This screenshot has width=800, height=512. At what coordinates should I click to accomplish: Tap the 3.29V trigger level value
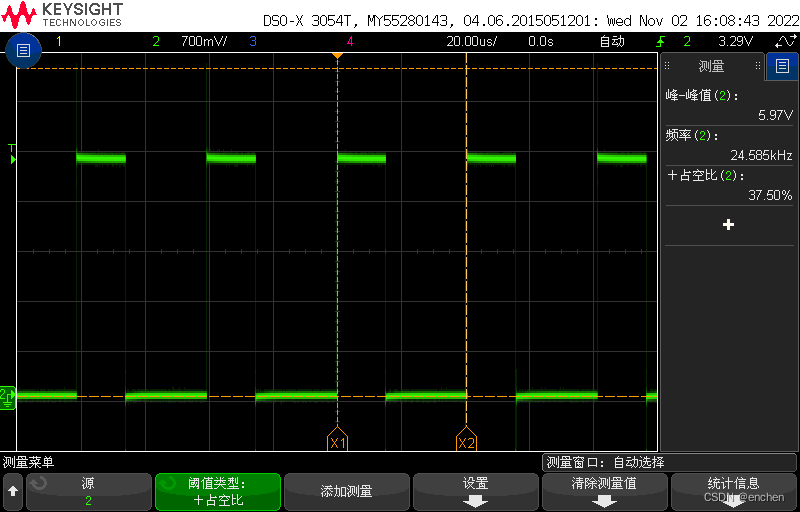coord(735,41)
